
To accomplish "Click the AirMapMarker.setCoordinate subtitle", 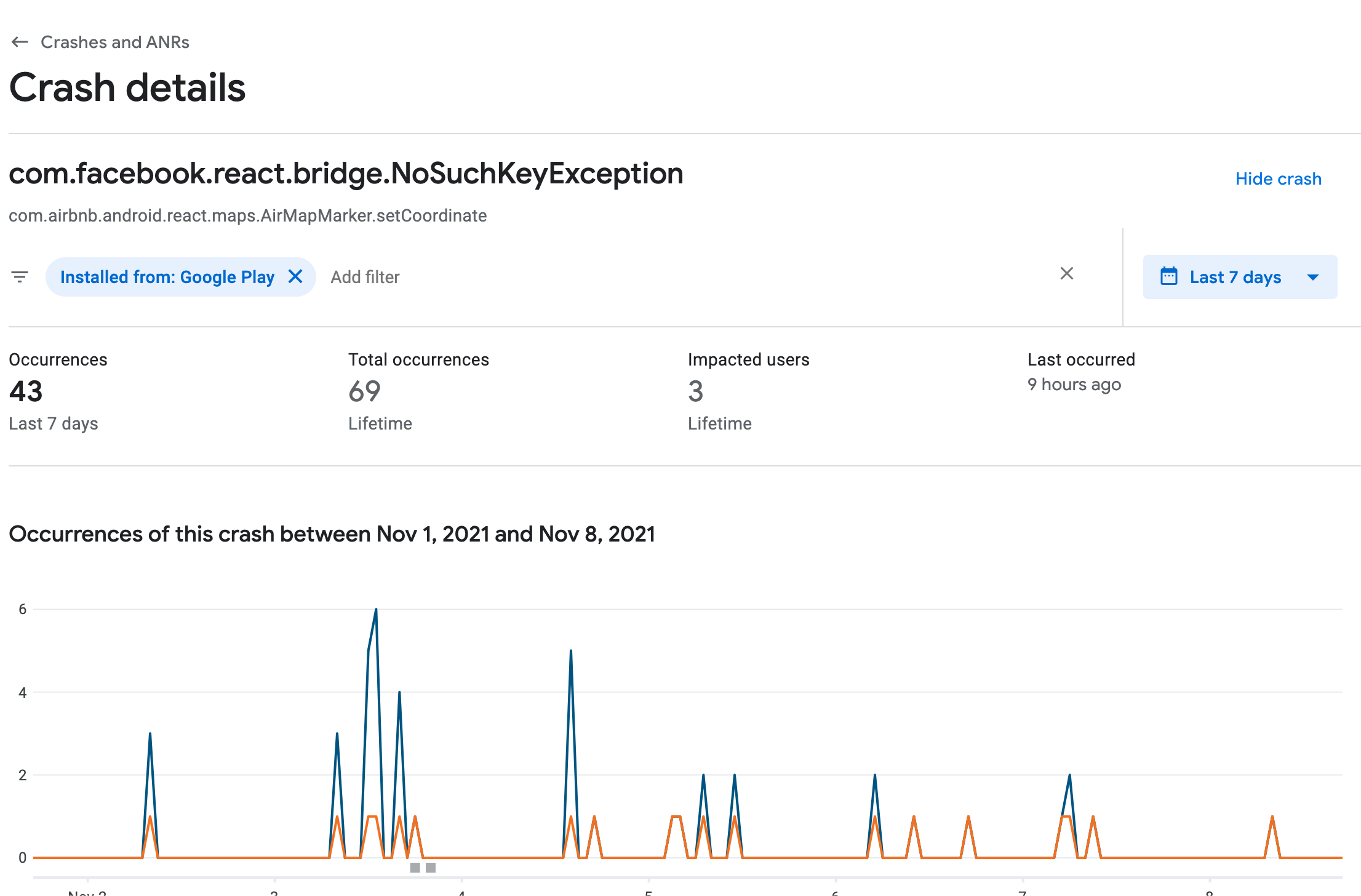I will point(247,215).
